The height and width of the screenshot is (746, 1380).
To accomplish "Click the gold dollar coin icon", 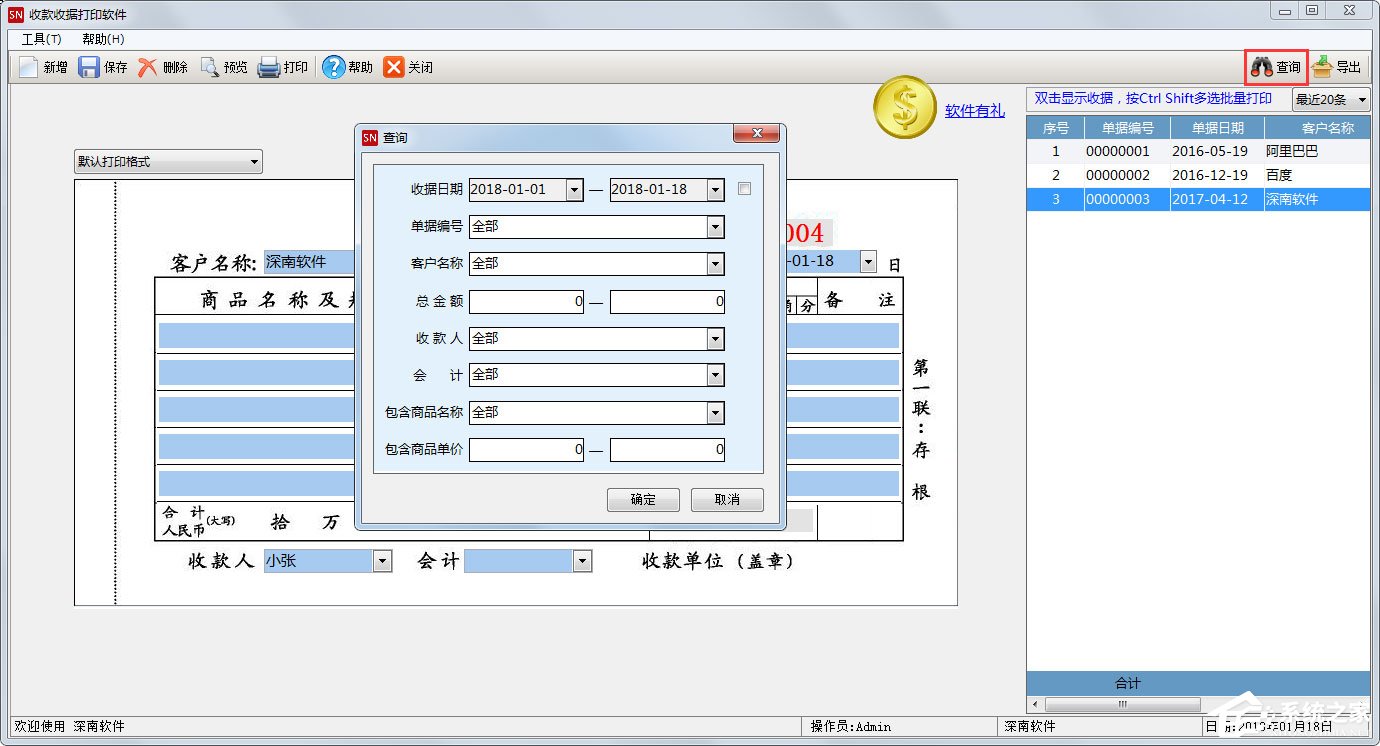I will pos(904,108).
